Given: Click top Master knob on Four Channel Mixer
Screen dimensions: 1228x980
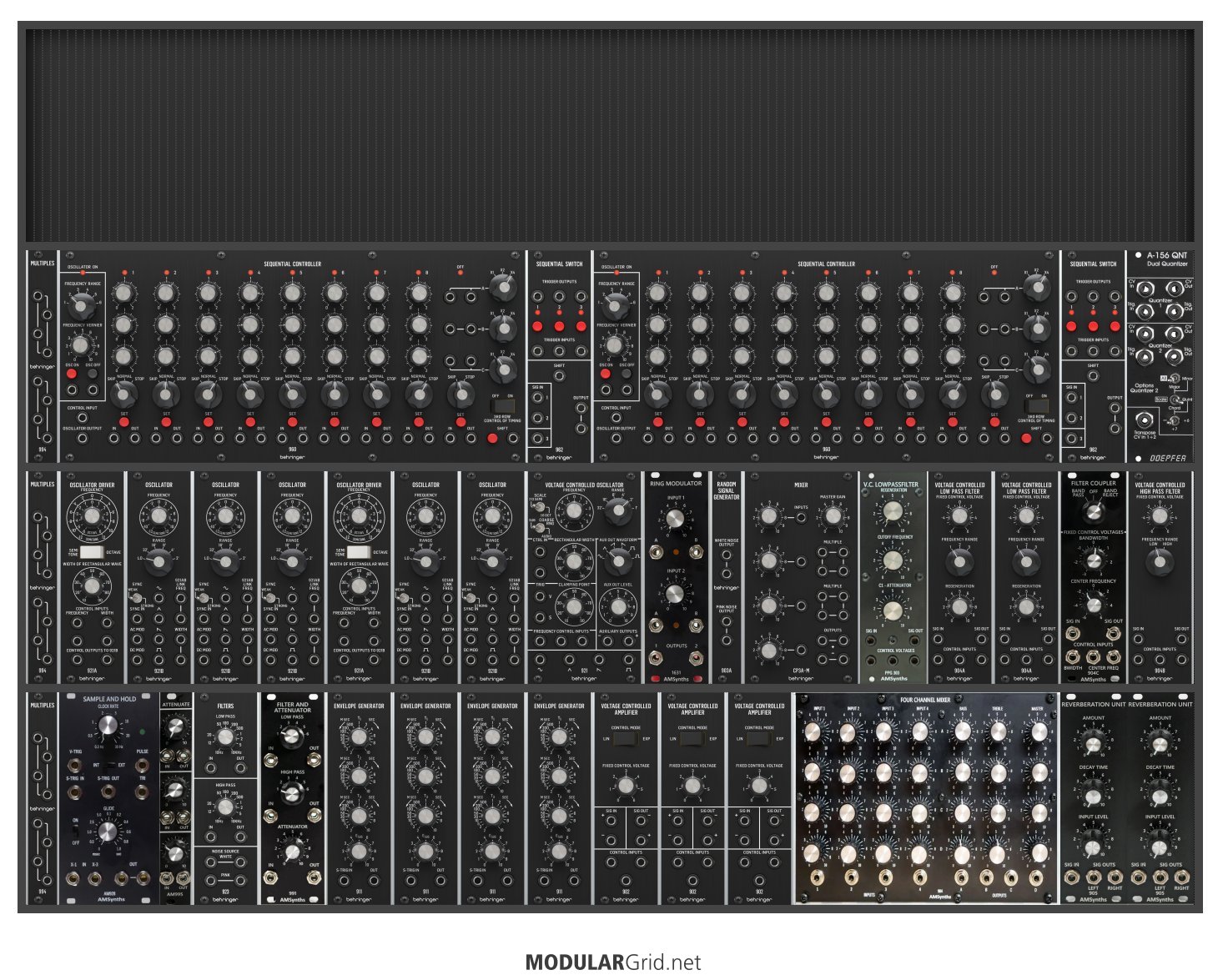Looking at the screenshot, I should pyautogui.click(x=1039, y=731).
